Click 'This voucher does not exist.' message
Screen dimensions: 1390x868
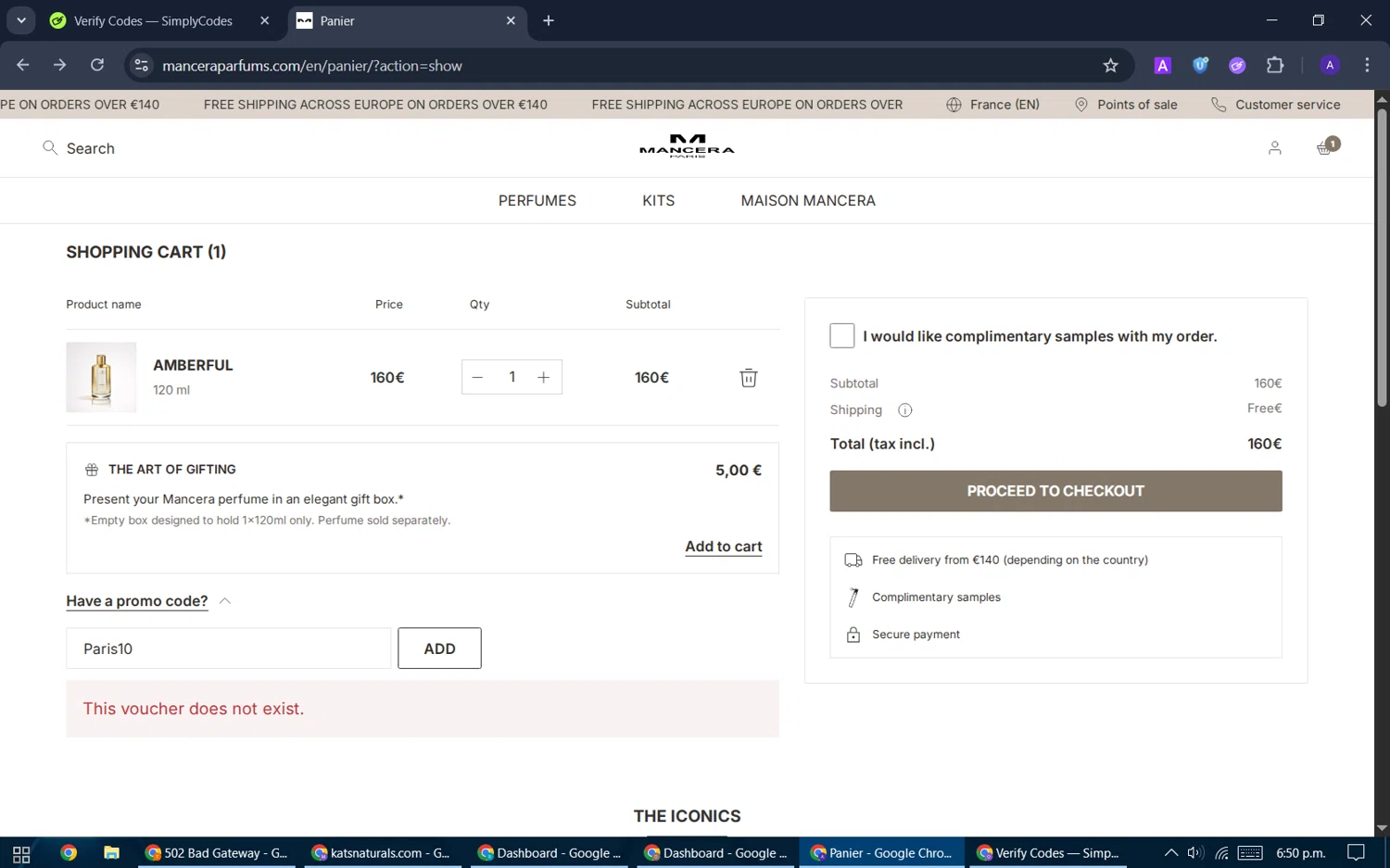click(194, 709)
